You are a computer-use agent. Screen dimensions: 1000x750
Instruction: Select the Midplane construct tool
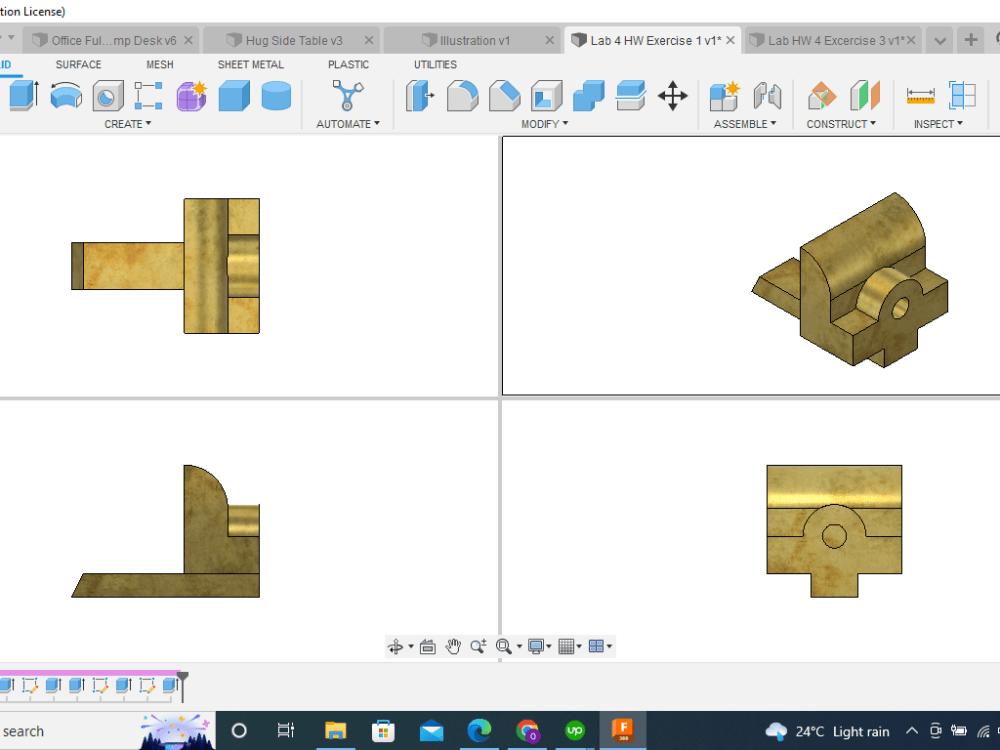pyautogui.click(x=865, y=96)
